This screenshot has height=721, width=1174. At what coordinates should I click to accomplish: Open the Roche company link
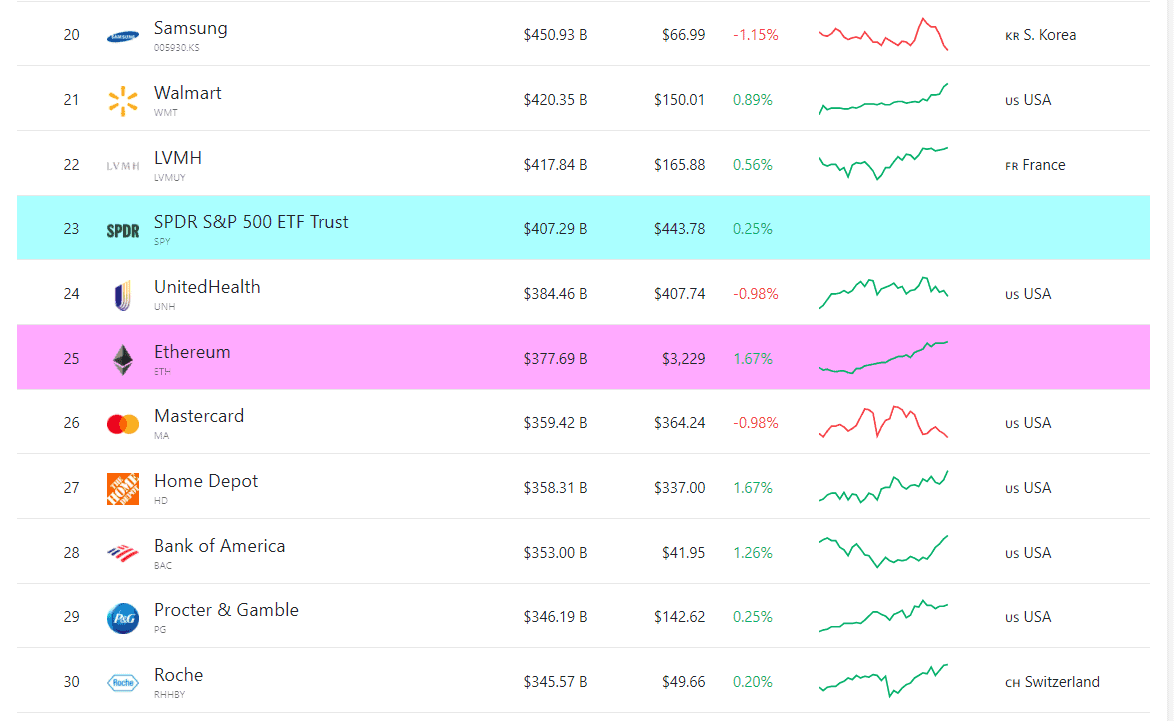click(x=178, y=675)
